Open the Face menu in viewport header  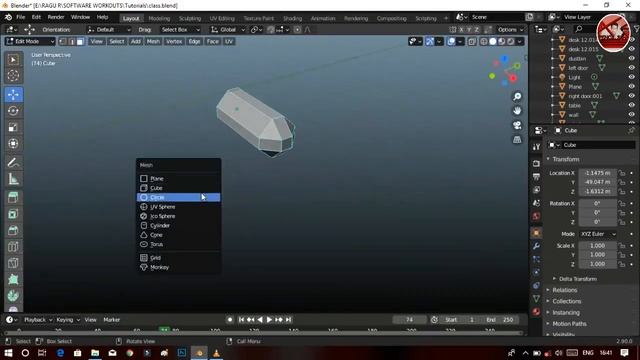point(212,42)
